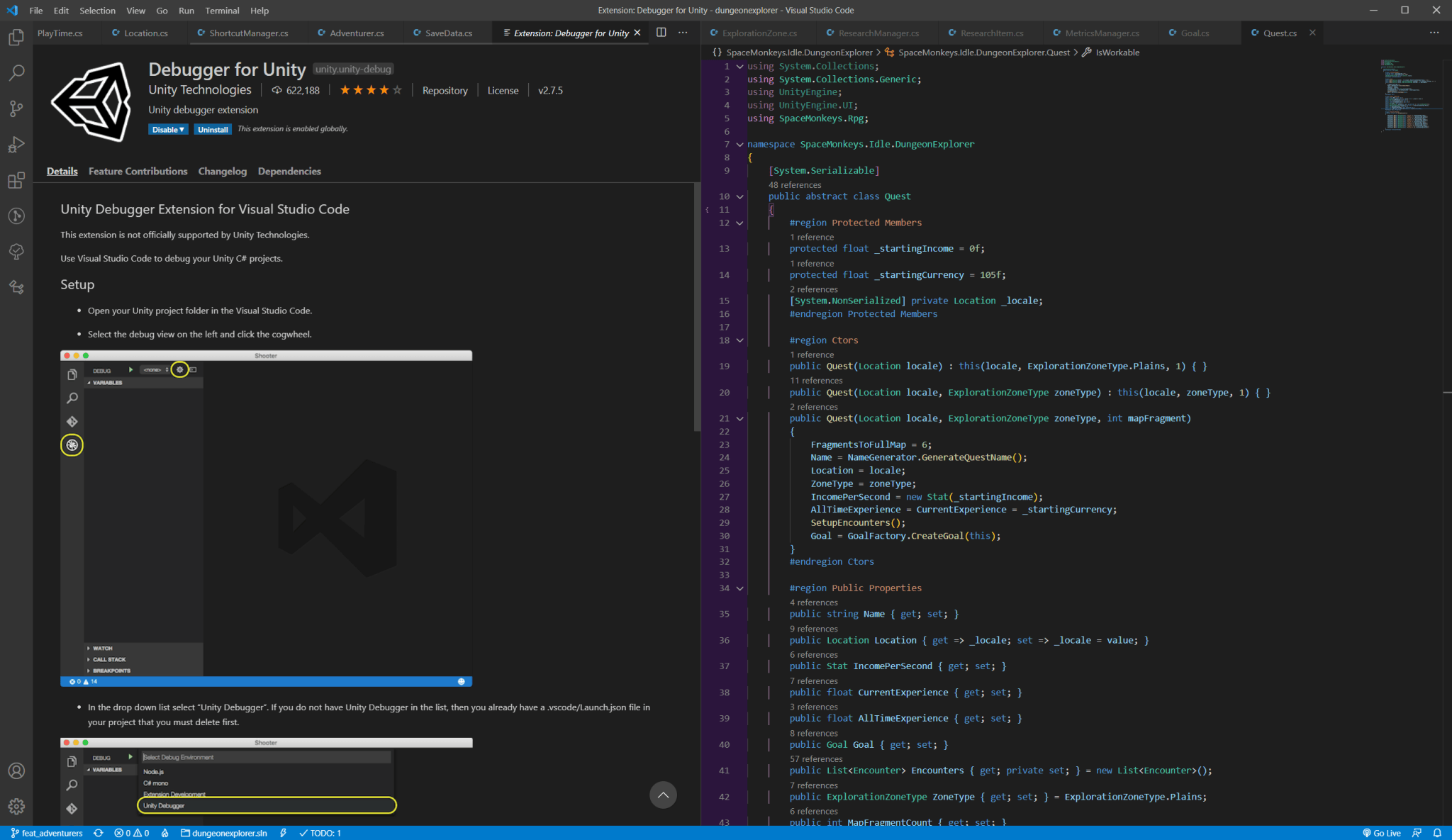The image size is (1452, 840).
Task: Collapse the Quest class fold arrow at line 10
Action: [739, 196]
